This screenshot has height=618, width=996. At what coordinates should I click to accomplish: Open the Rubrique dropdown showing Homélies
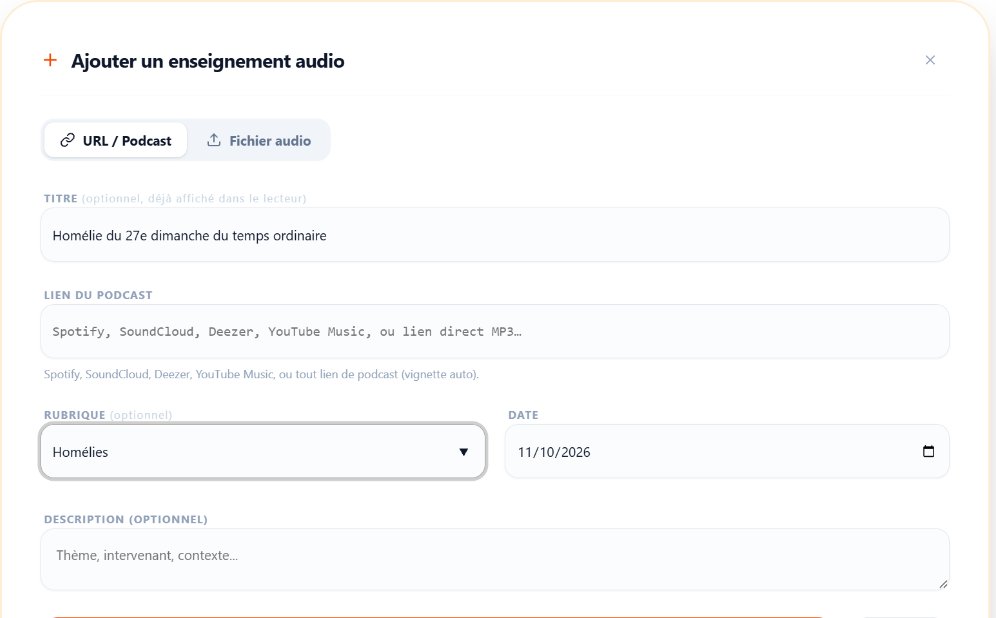point(263,452)
